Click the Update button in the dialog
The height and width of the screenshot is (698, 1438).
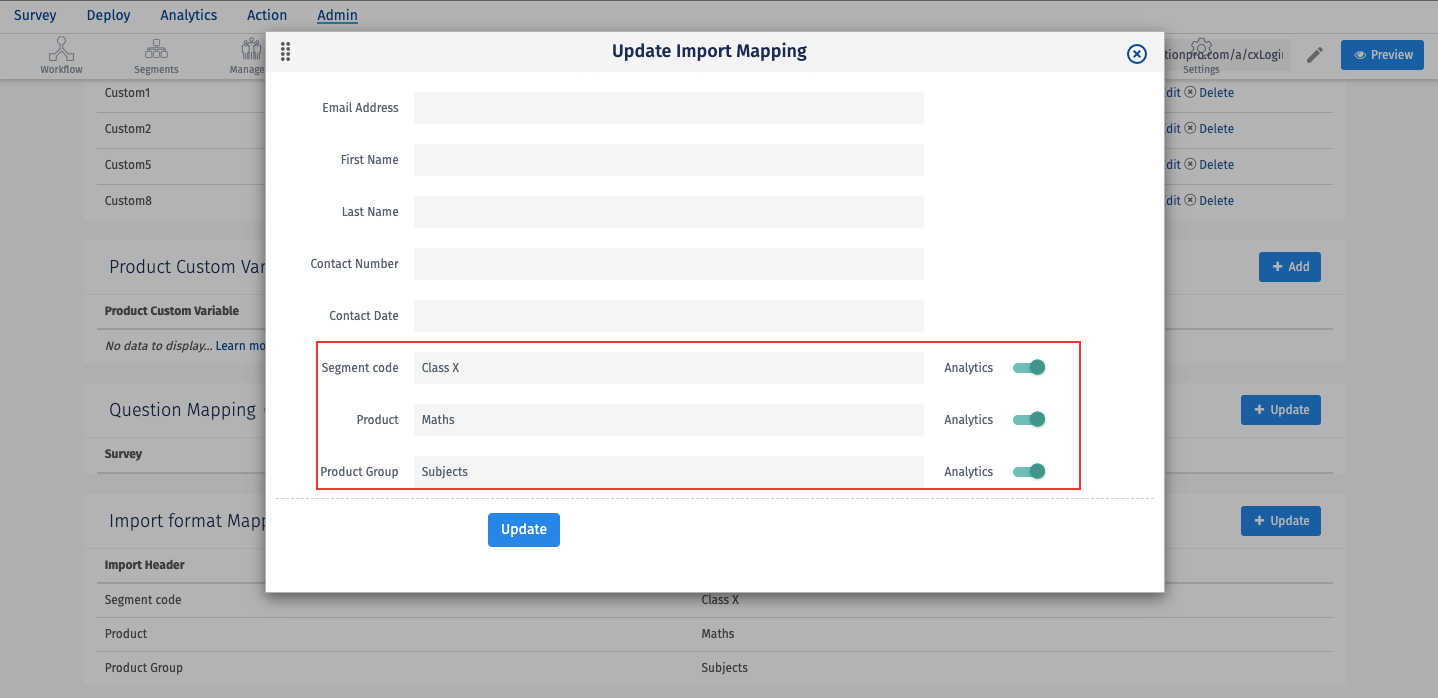point(524,529)
